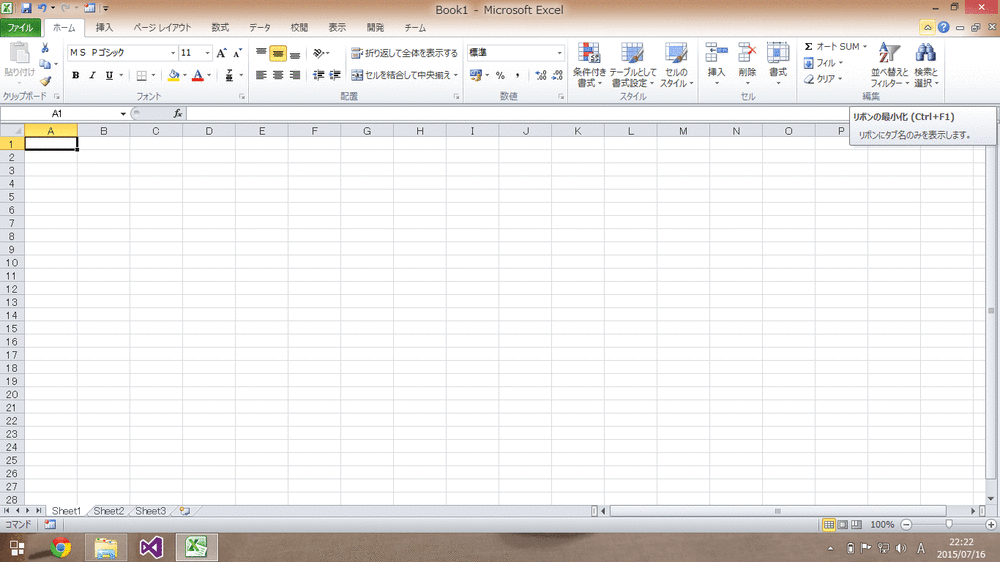Click the Format Painter brush icon
1000x562 pixels.
tap(45, 82)
